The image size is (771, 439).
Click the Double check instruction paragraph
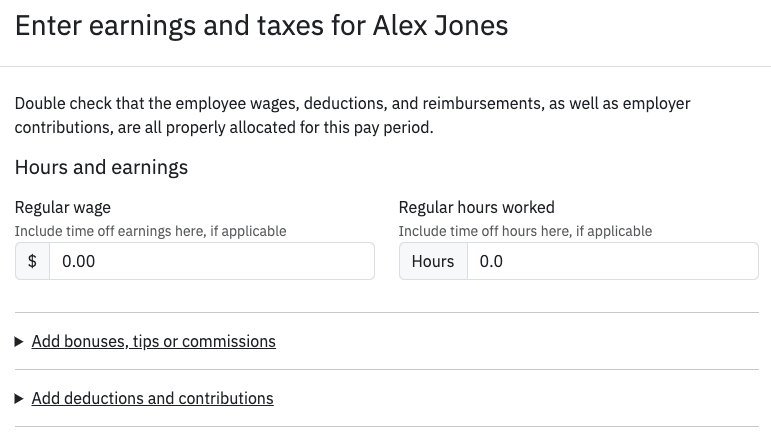(x=352, y=116)
